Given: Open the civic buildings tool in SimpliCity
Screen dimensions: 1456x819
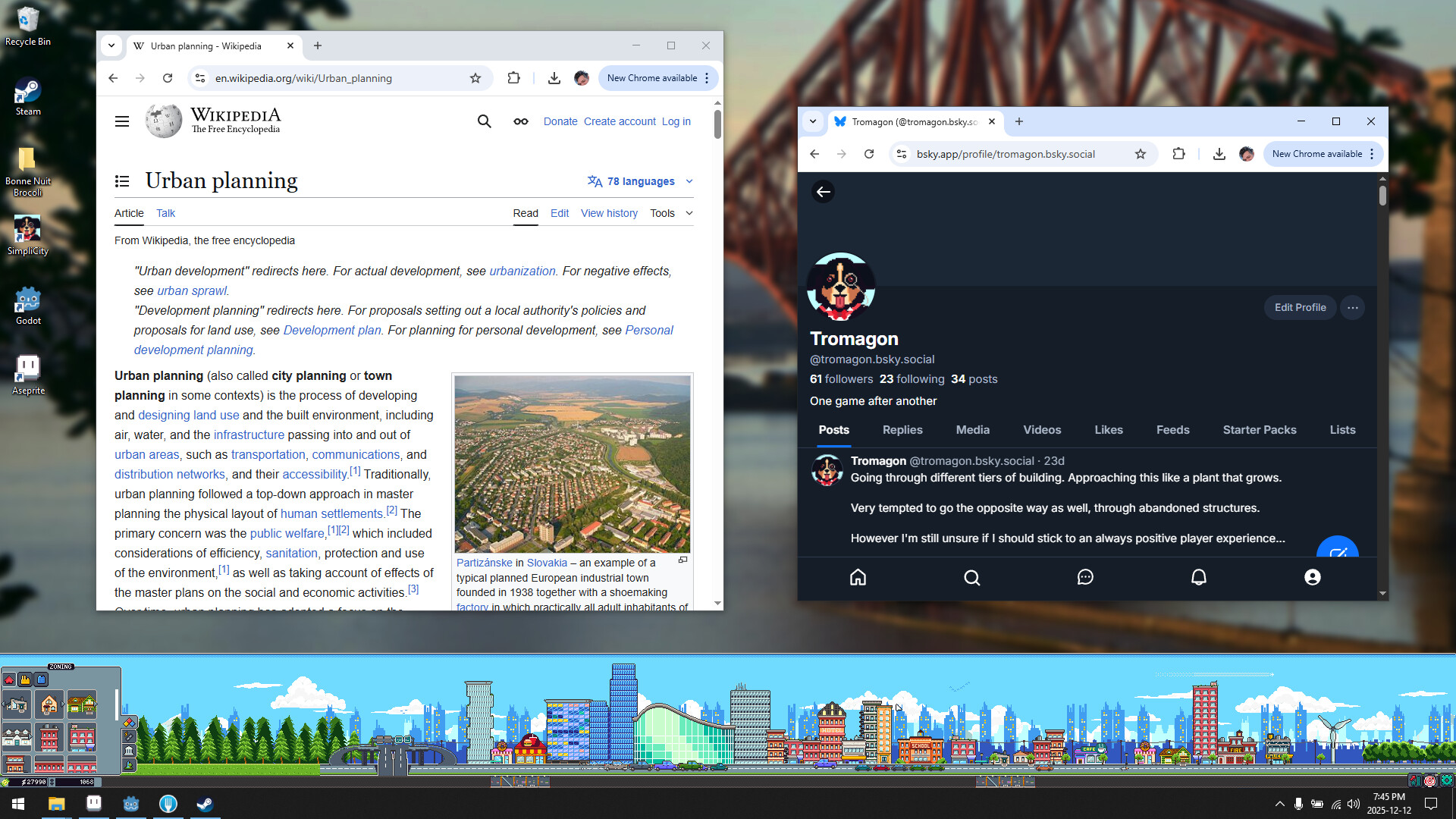Looking at the screenshot, I should pyautogui.click(x=129, y=751).
